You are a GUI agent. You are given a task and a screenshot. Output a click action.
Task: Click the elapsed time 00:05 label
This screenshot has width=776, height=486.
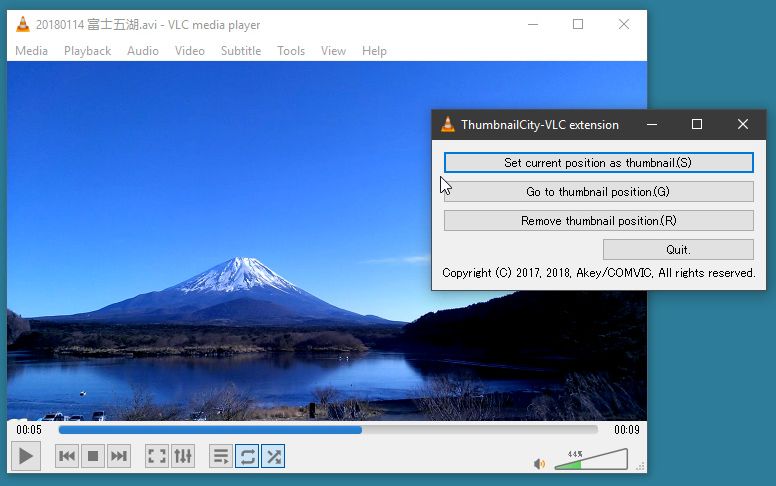point(29,430)
